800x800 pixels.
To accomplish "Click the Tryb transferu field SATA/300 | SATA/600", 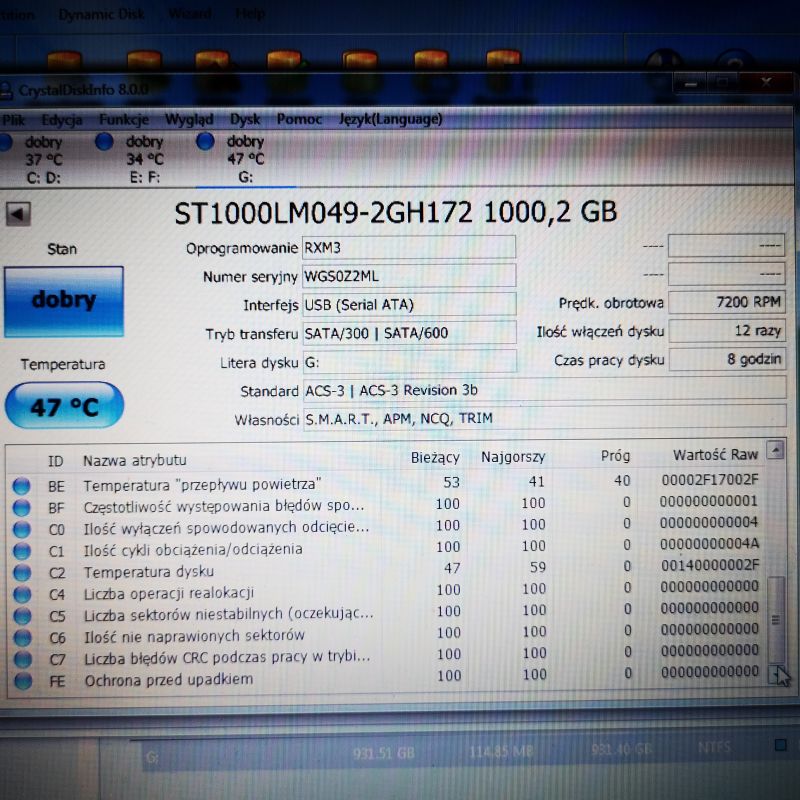I will pos(409,333).
